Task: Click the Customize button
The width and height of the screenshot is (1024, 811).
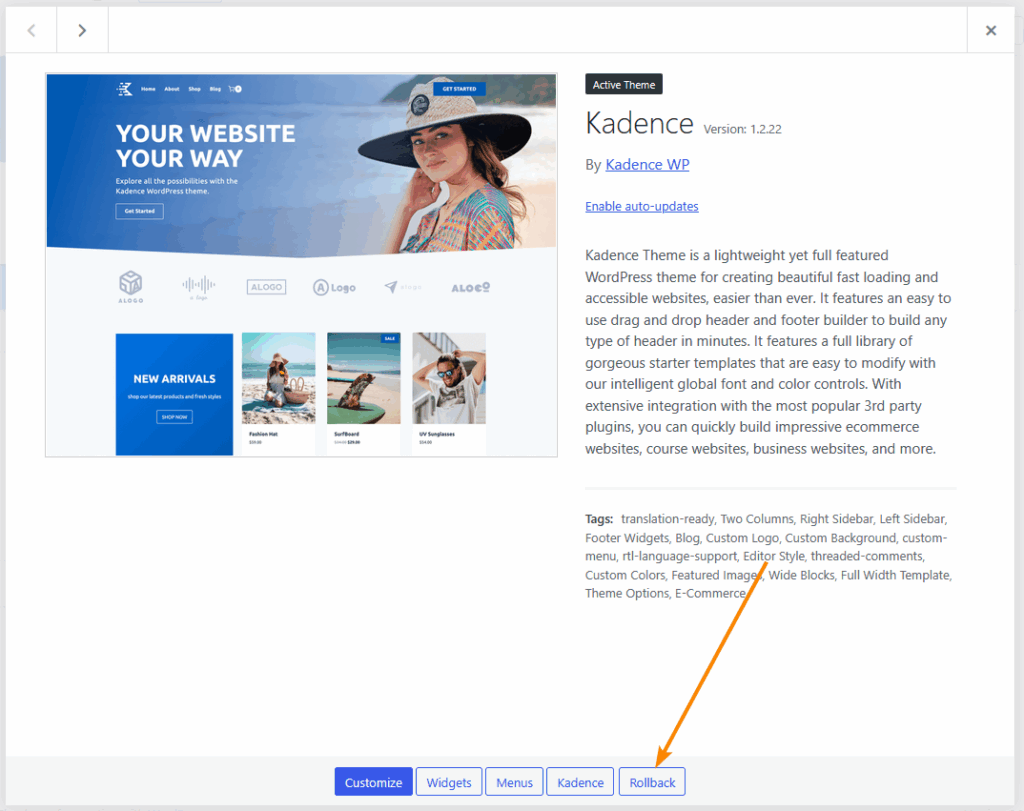Action: [x=374, y=782]
